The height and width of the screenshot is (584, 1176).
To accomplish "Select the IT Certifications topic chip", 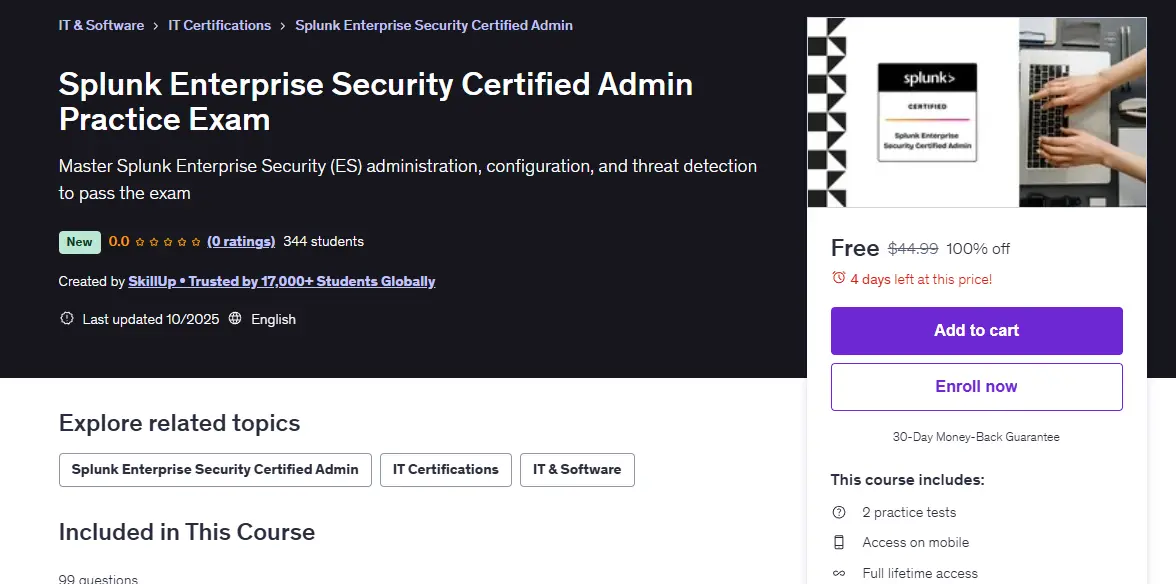I will point(446,470).
